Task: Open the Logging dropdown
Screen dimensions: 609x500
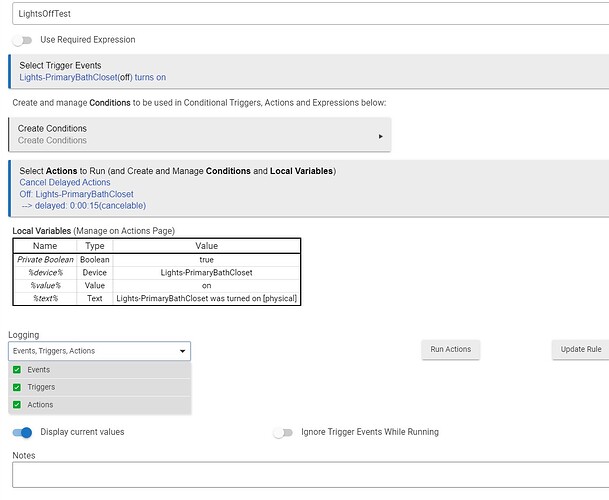Action: point(98,351)
